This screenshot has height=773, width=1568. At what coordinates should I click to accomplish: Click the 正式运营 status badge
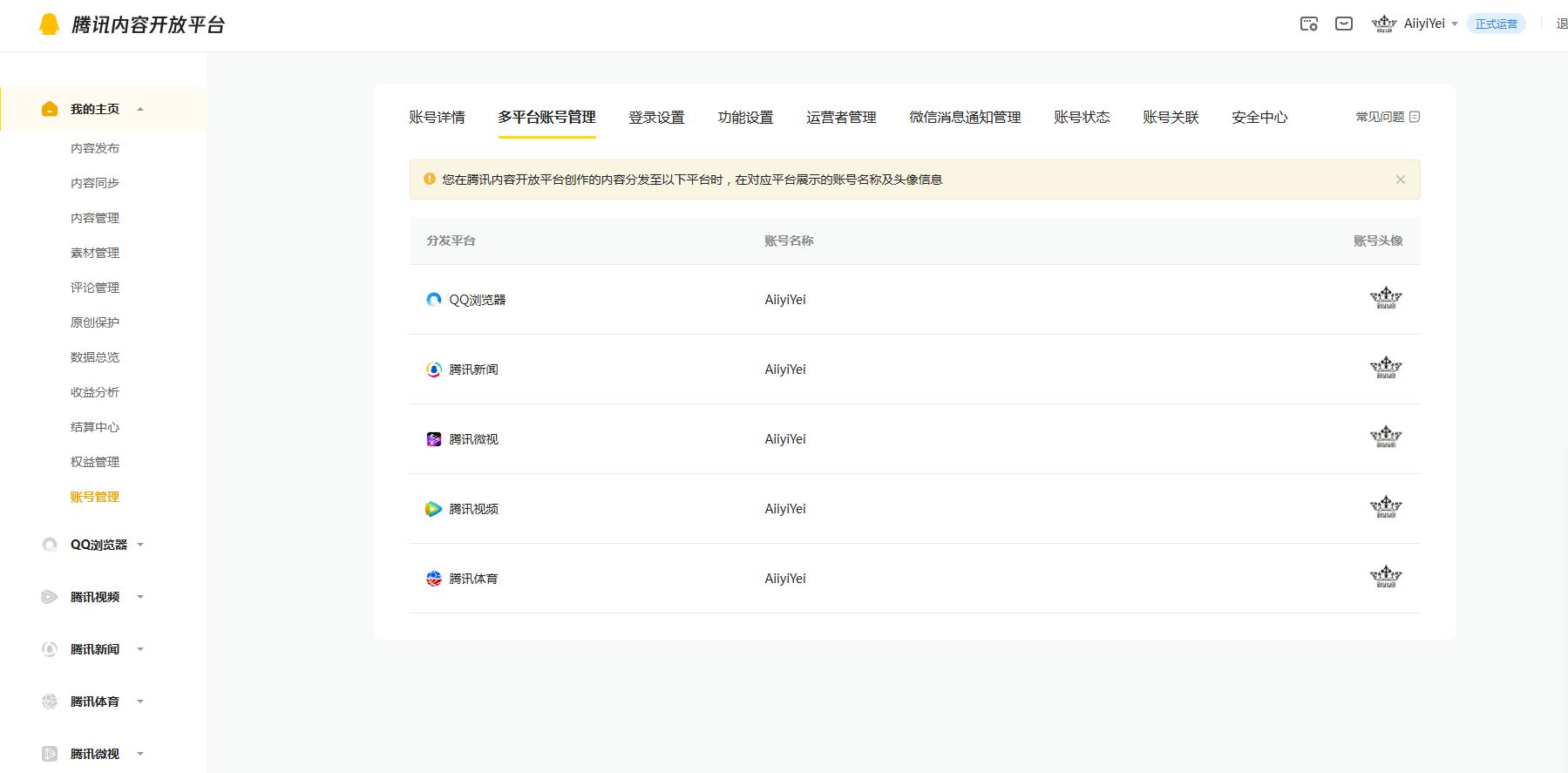click(1496, 24)
